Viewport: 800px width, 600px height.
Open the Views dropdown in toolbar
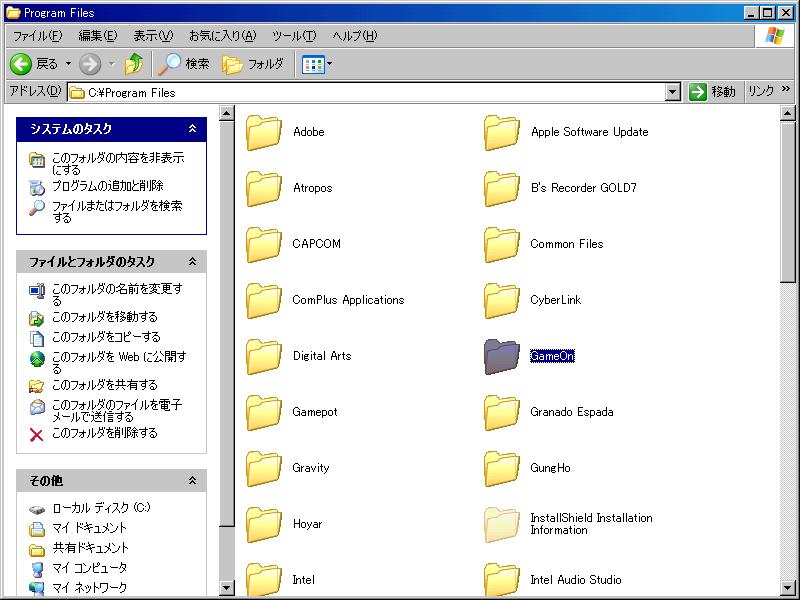tap(317, 64)
